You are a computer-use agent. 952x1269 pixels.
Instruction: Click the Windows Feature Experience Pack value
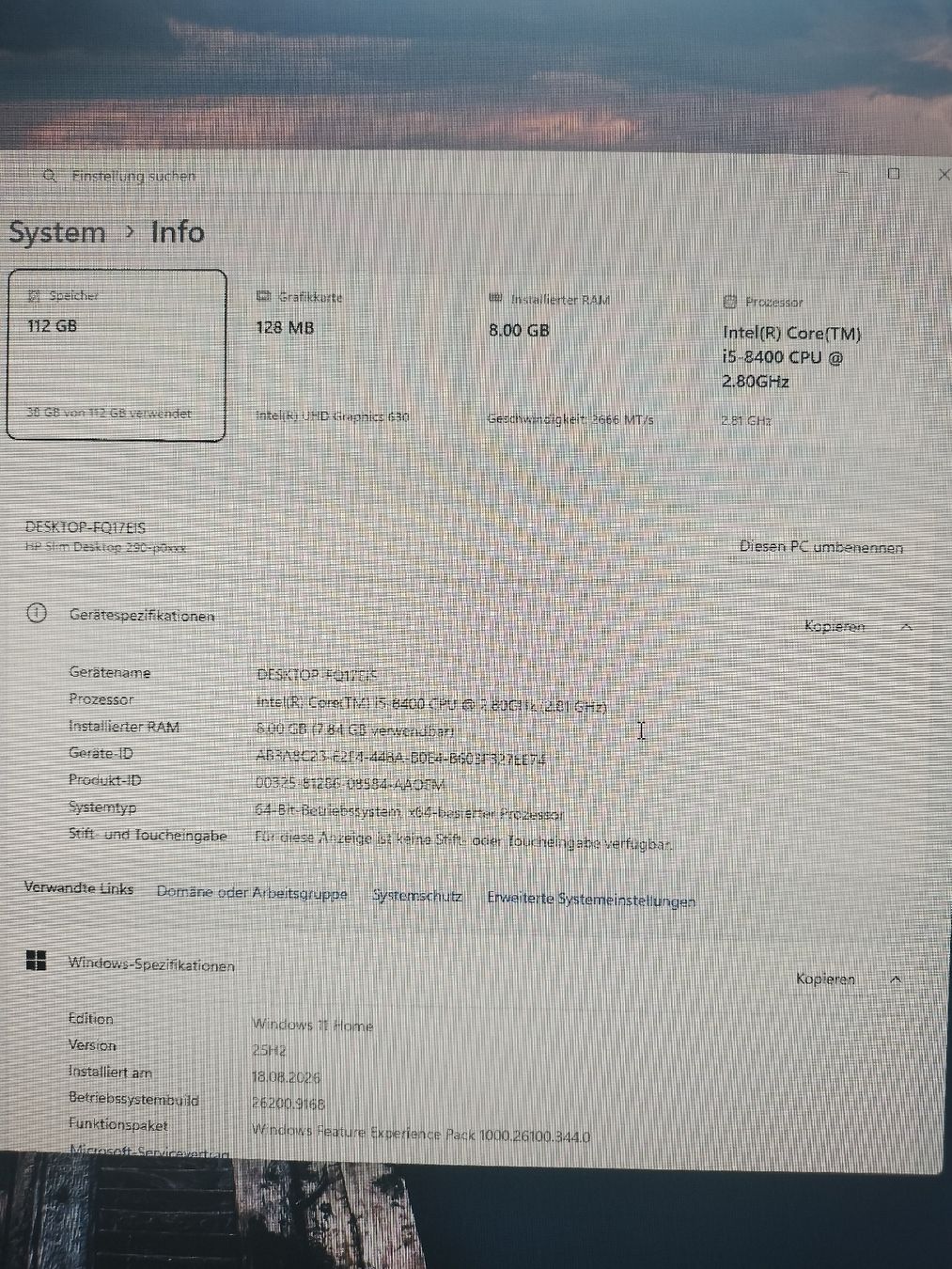[421, 1134]
